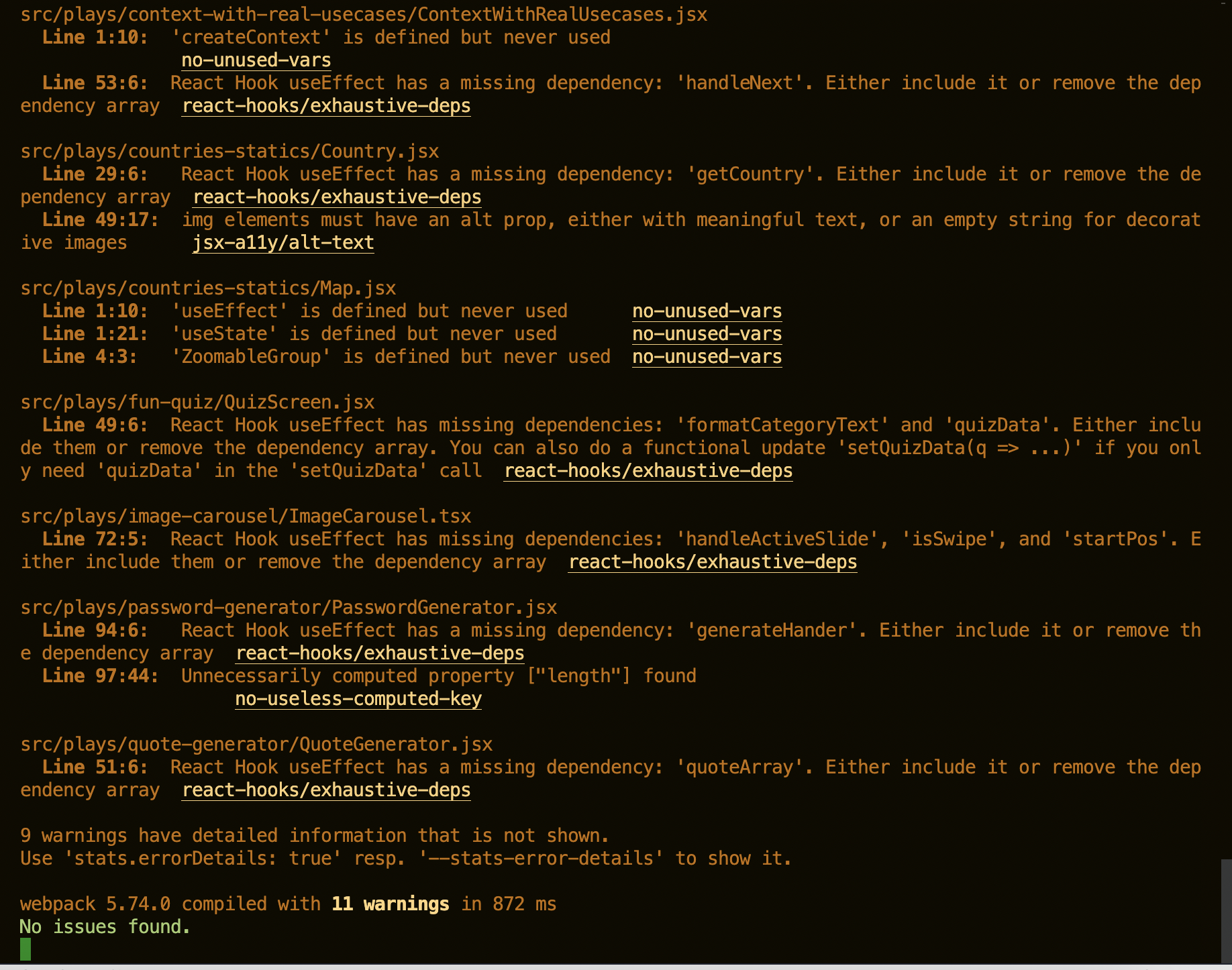This screenshot has width=1232, height=970.
Task: Click the PasswordGenerator.jsx file path
Action: click(x=289, y=608)
